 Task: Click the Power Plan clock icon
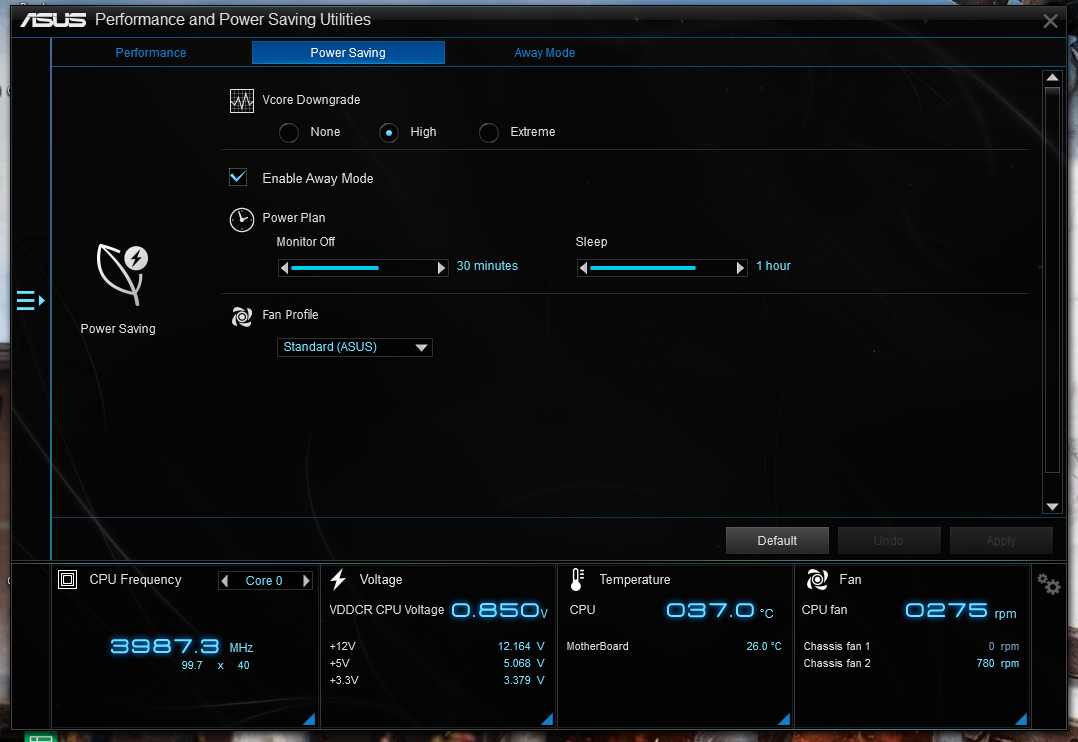241,220
